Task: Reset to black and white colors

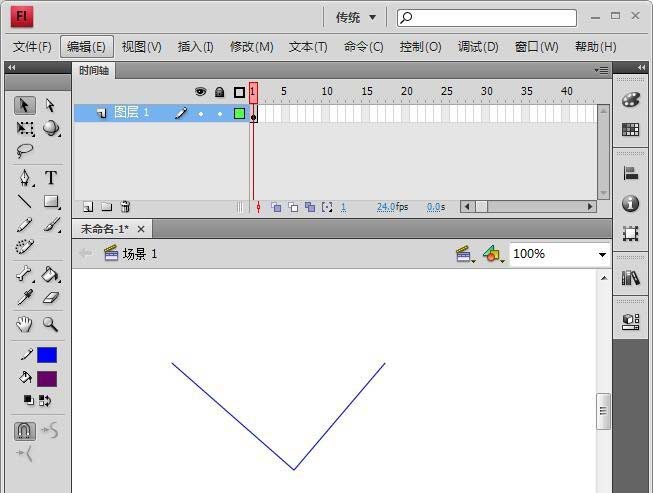Action: tap(28, 400)
